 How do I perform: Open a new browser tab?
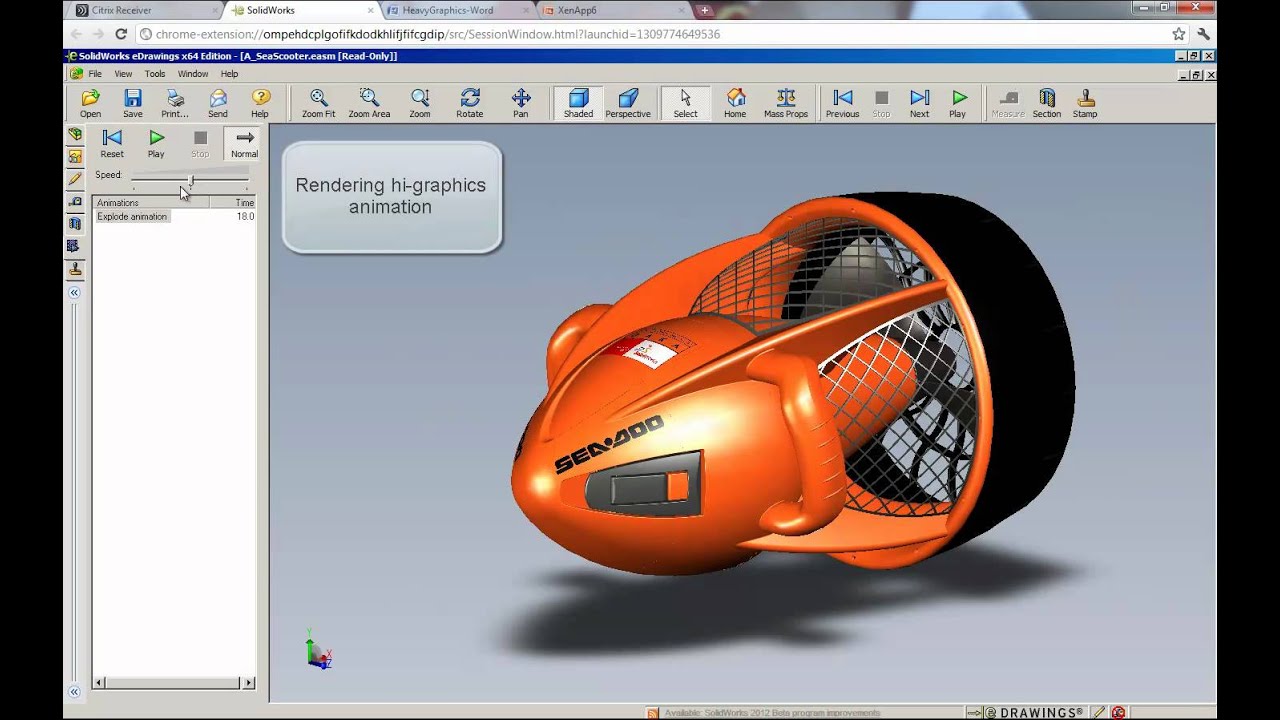[705, 10]
